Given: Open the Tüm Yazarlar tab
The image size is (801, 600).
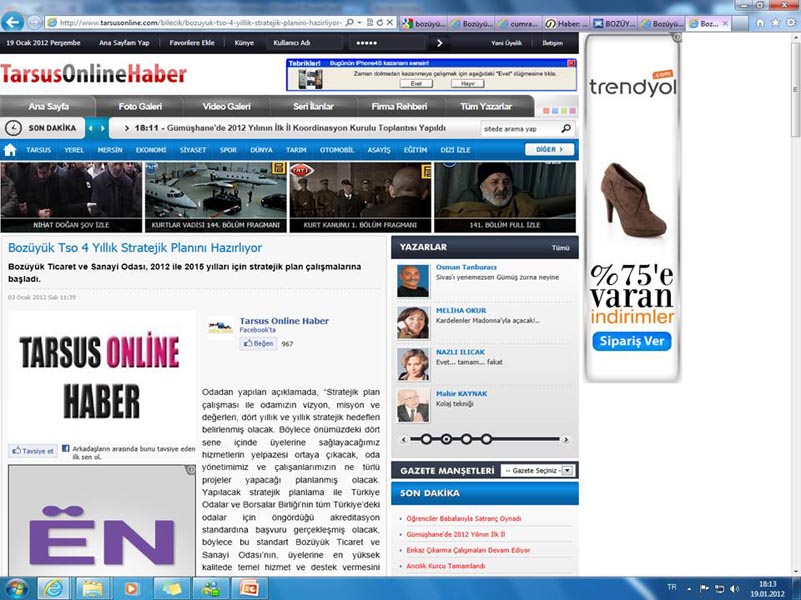Looking at the screenshot, I should (486, 106).
